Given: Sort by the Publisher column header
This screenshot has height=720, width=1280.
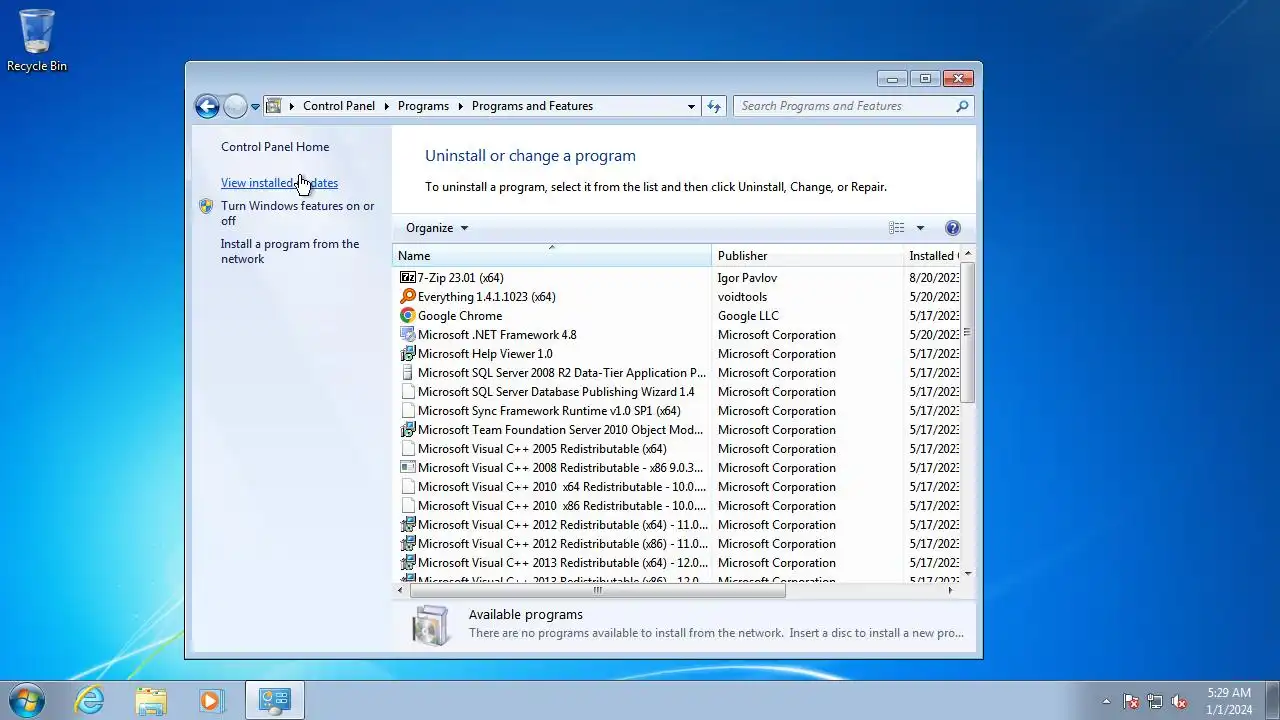Looking at the screenshot, I should [807, 255].
